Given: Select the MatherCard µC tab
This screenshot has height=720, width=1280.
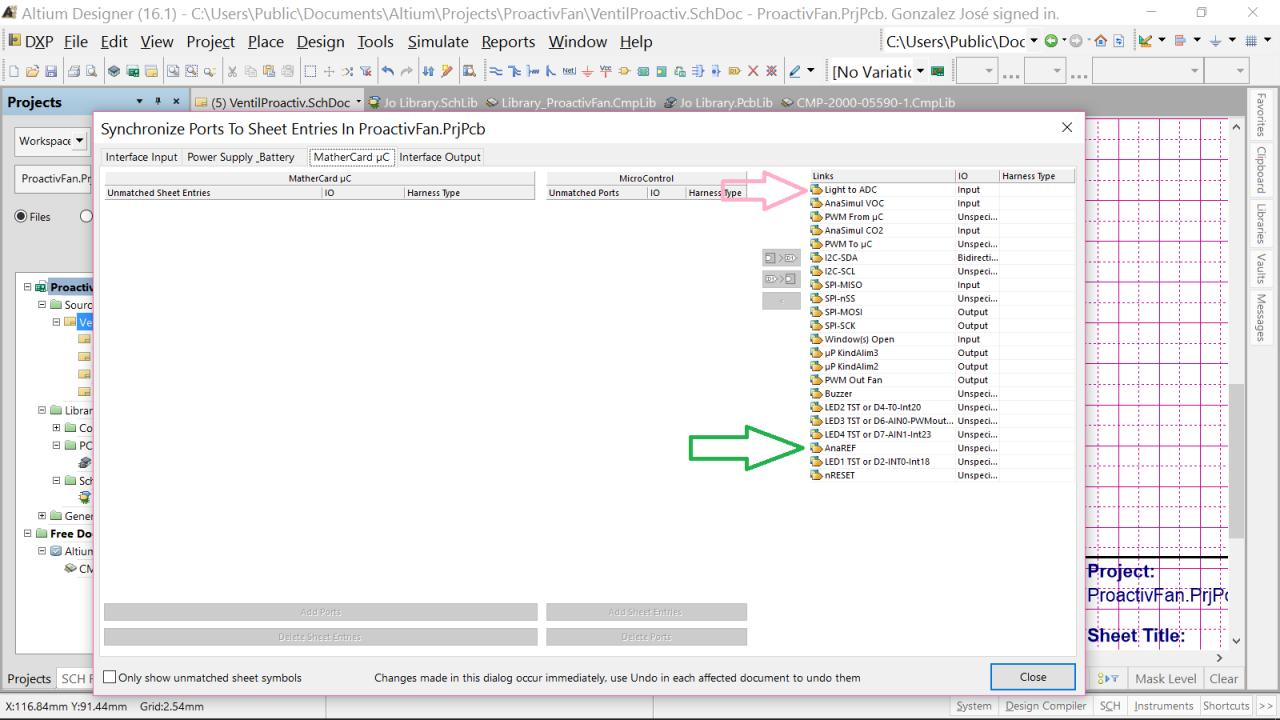Looking at the screenshot, I should 350,157.
